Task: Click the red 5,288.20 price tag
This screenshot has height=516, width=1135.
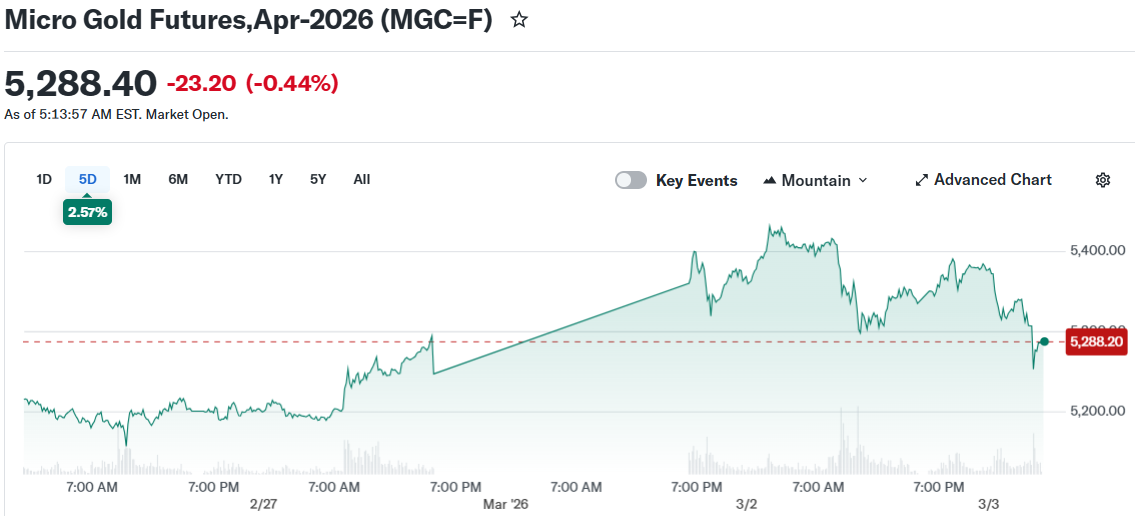Action: click(1096, 342)
